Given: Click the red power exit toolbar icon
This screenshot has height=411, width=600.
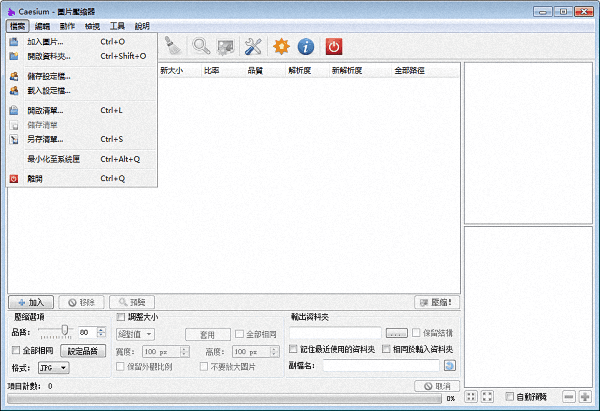Looking at the screenshot, I should point(334,46).
